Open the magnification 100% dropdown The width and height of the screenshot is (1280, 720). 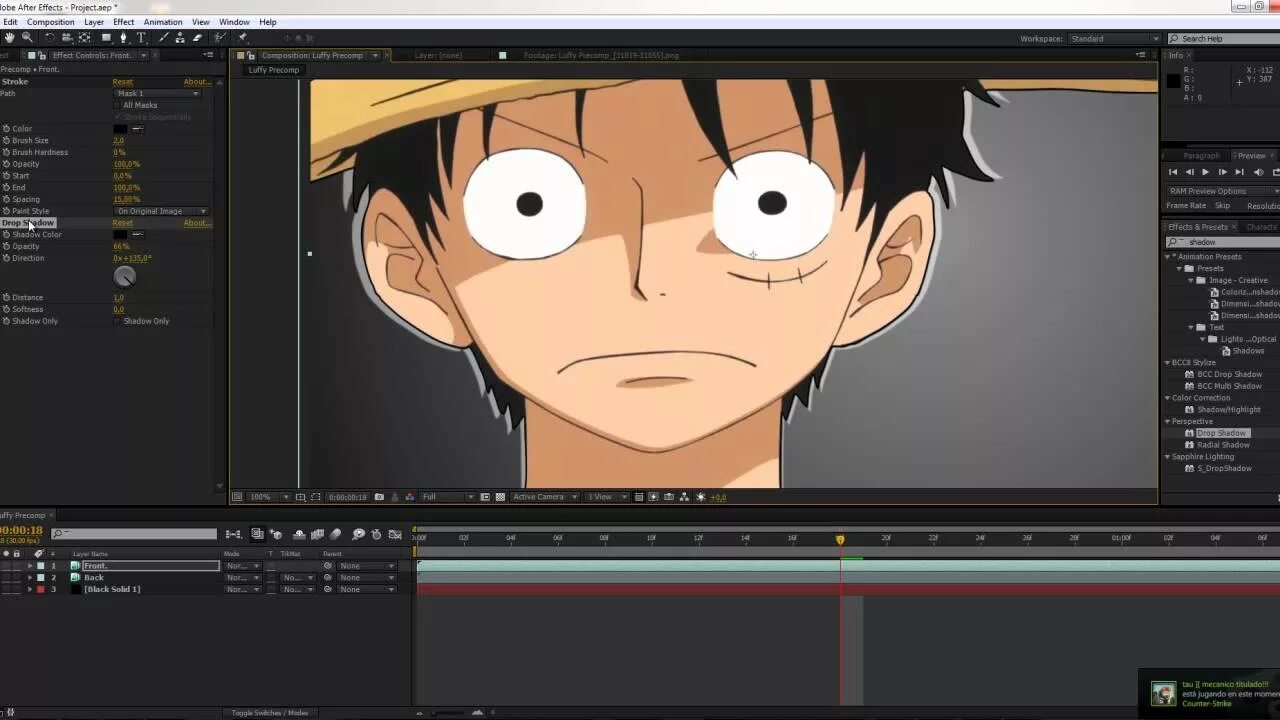pyautogui.click(x=268, y=497)
